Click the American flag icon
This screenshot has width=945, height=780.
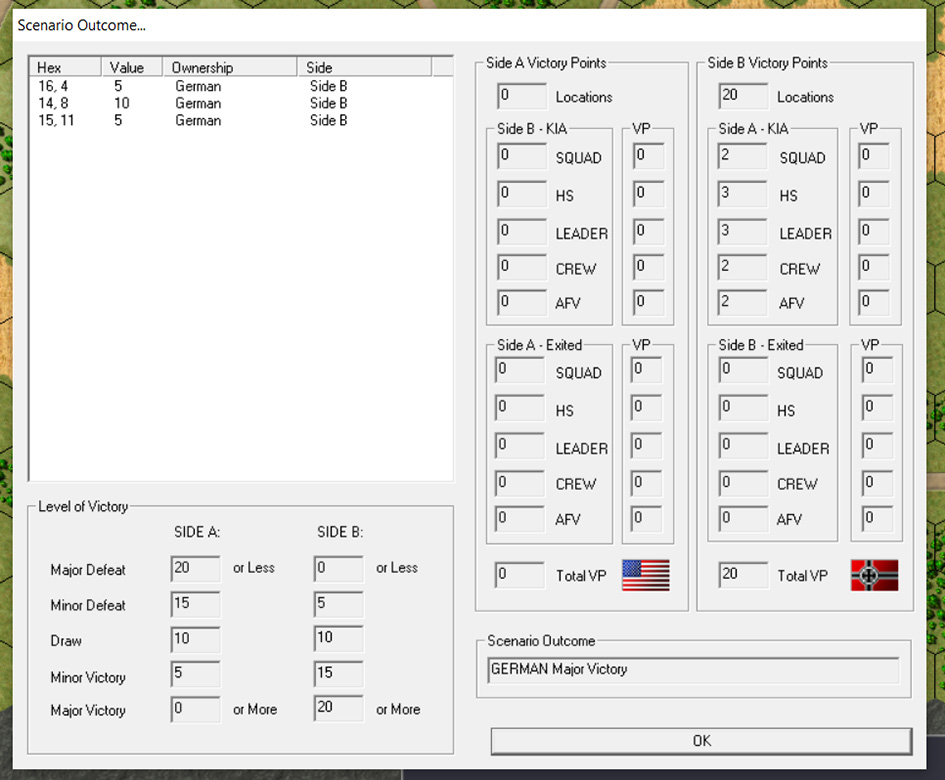click(645, 575)
